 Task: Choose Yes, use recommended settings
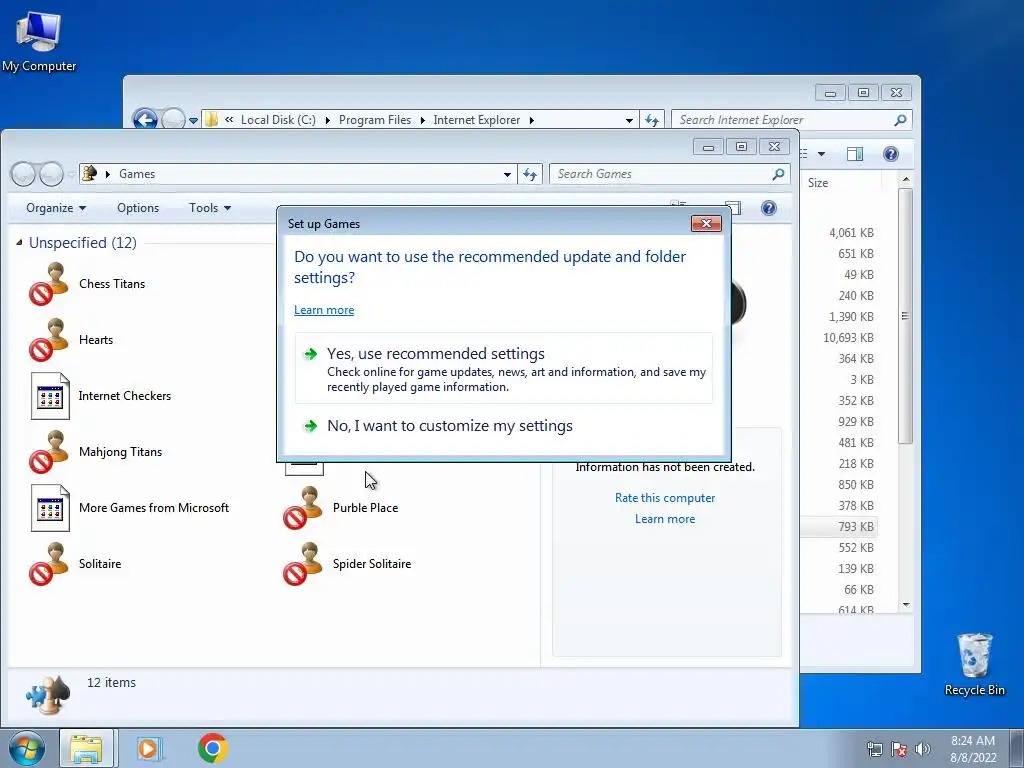click(x=504, y=368)
